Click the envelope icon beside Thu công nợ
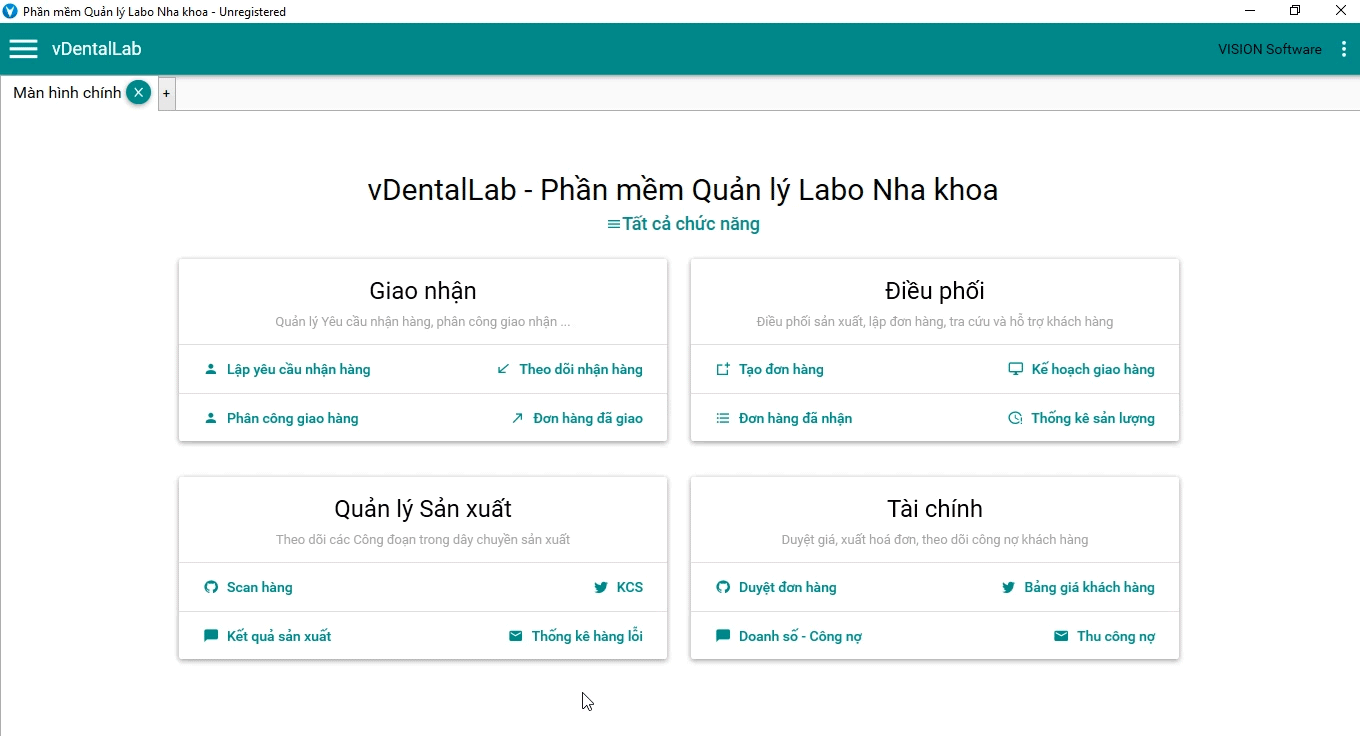 click(x=1061, y=636)
